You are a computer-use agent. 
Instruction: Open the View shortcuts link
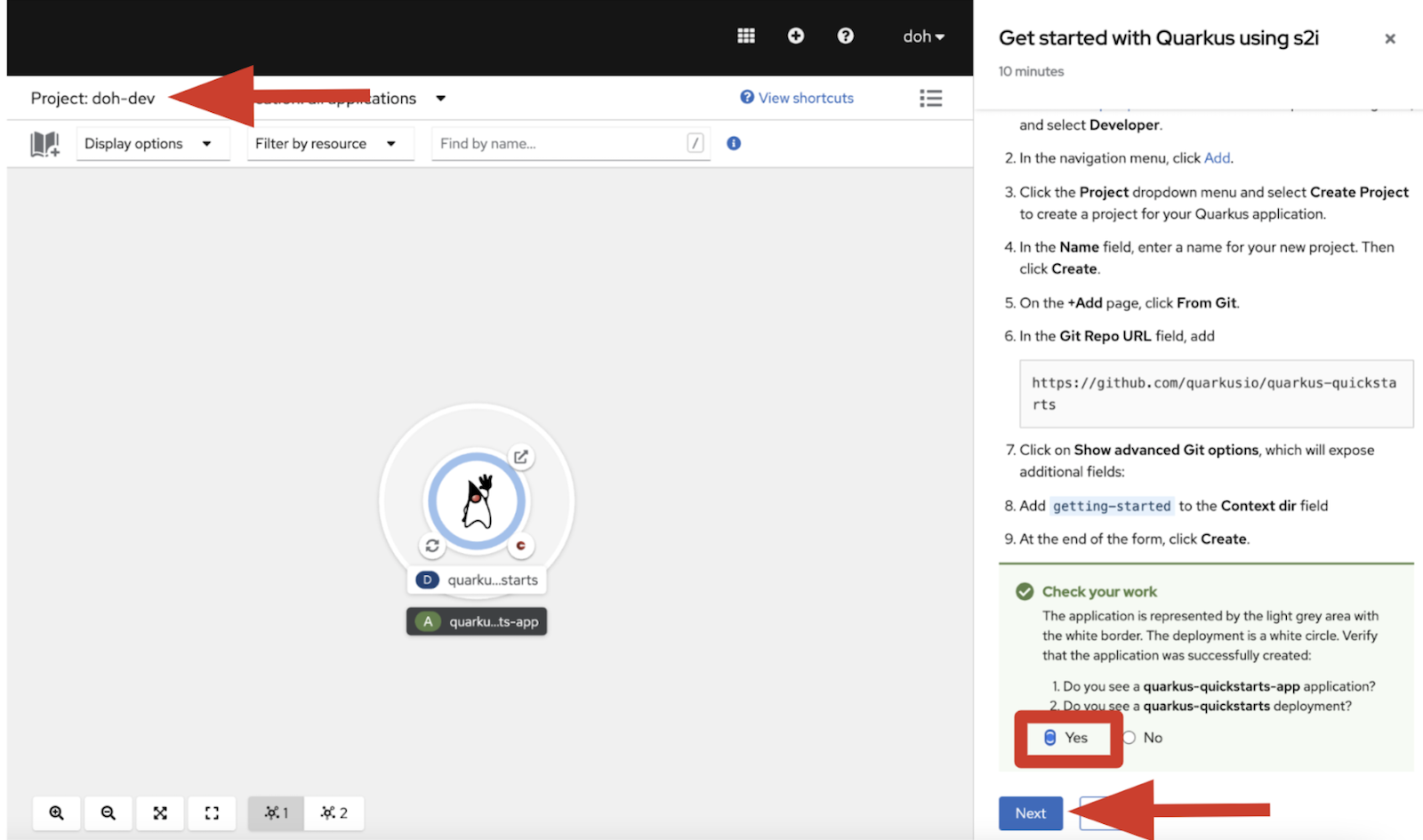point(798,98)
